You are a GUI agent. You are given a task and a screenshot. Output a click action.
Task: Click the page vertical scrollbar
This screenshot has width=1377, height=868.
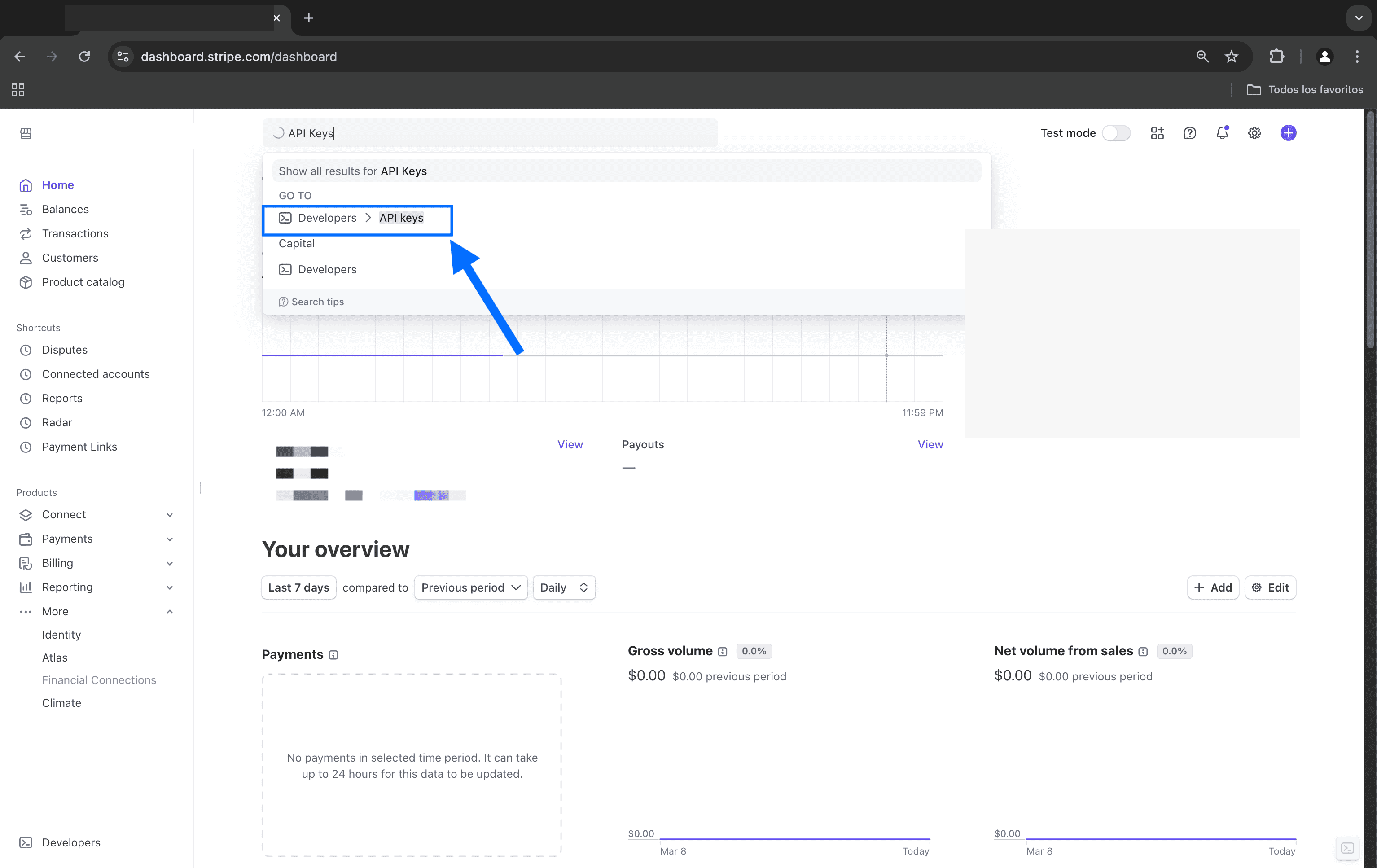pos(1370,229)
